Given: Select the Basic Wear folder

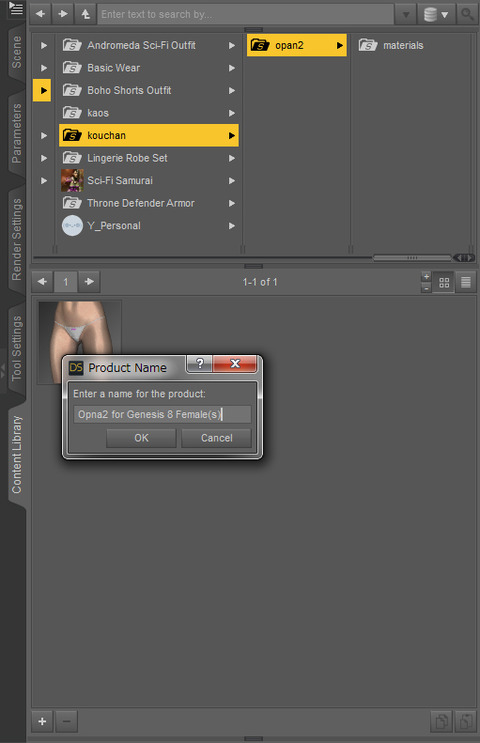Looking at the screenshot, I should tap(149, 68).
